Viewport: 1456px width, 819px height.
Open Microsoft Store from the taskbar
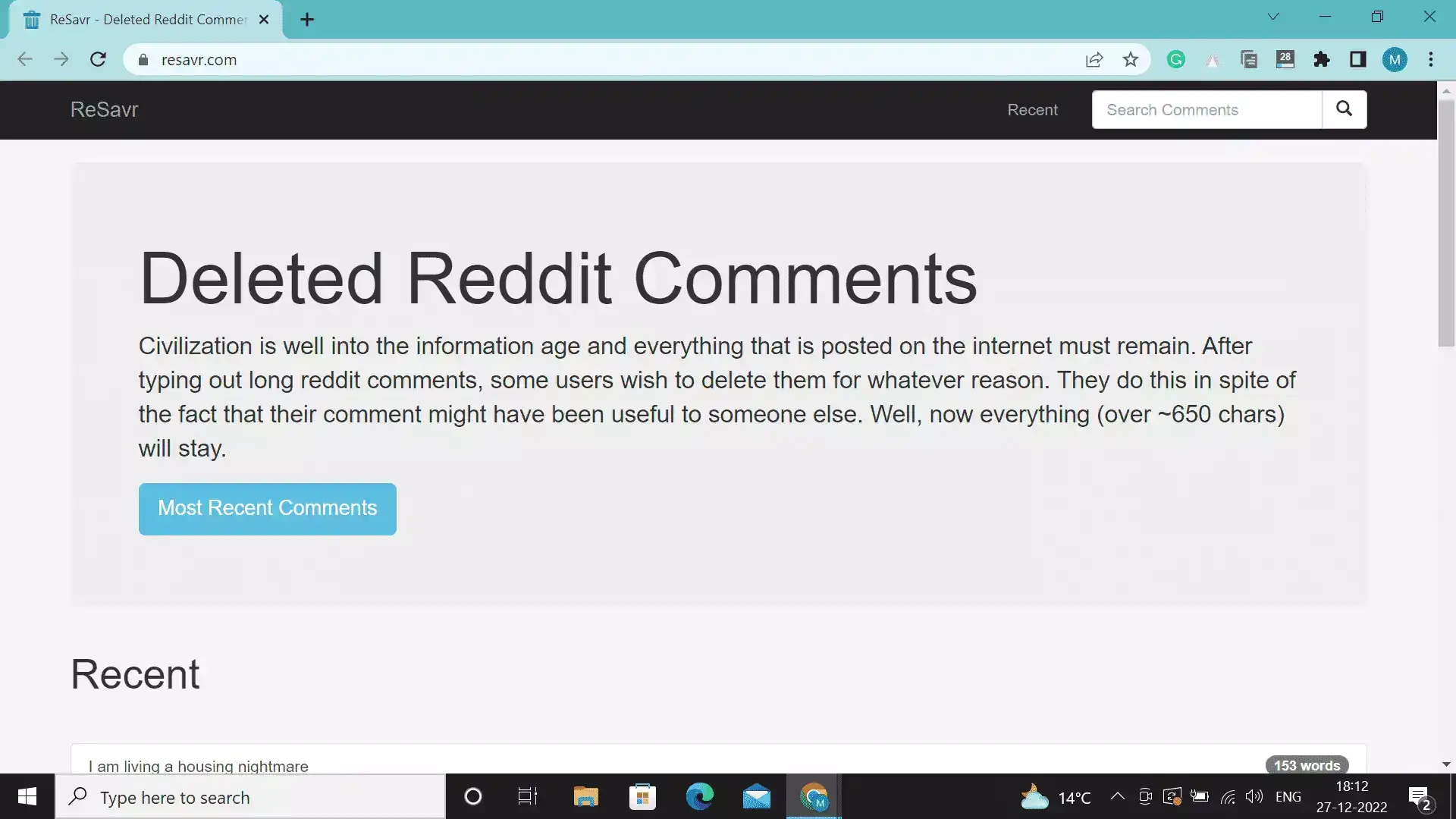tap(642, 796)
